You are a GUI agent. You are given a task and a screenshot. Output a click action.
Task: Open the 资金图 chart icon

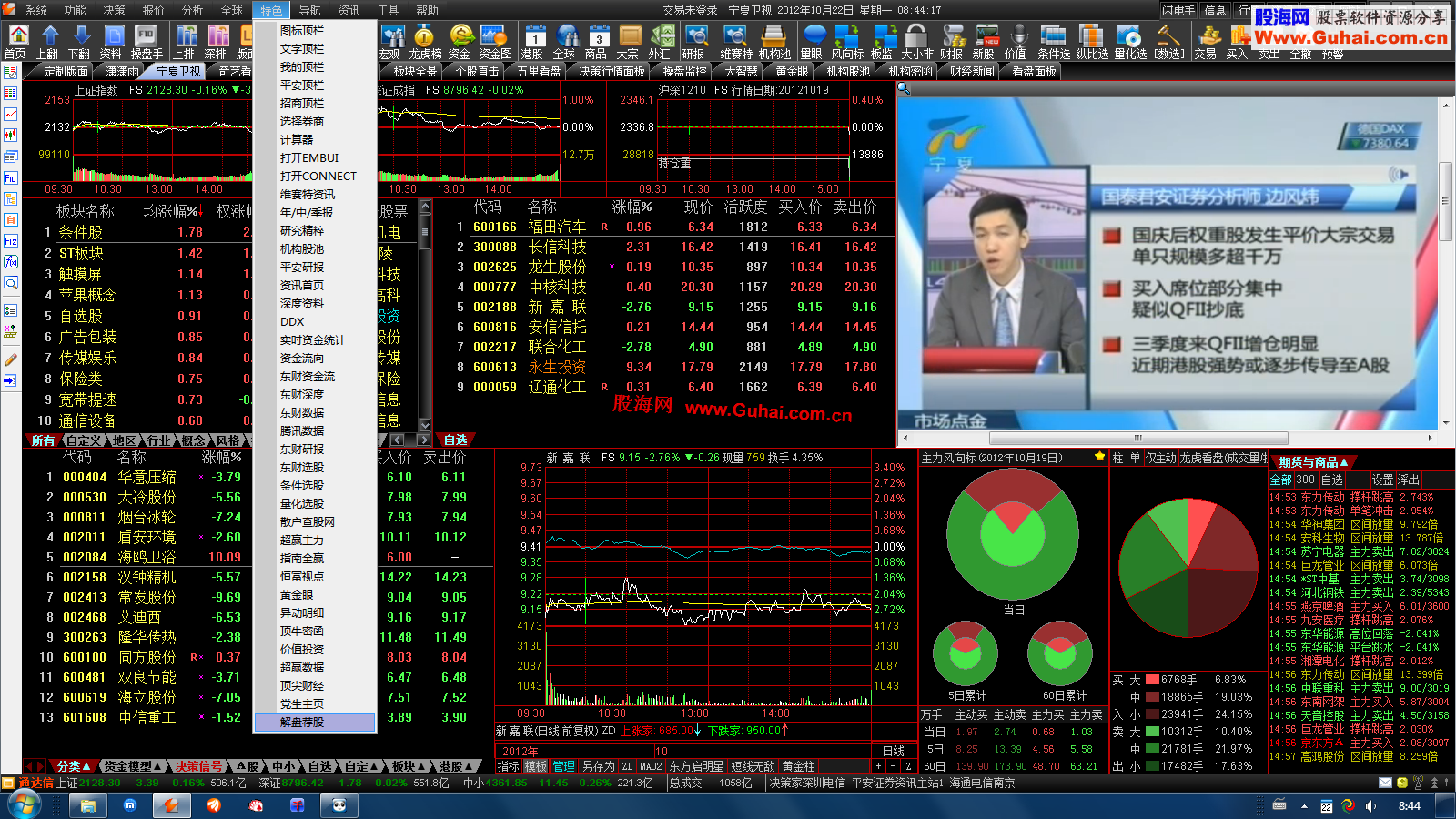pyautogui.click(x=495, y=42)
